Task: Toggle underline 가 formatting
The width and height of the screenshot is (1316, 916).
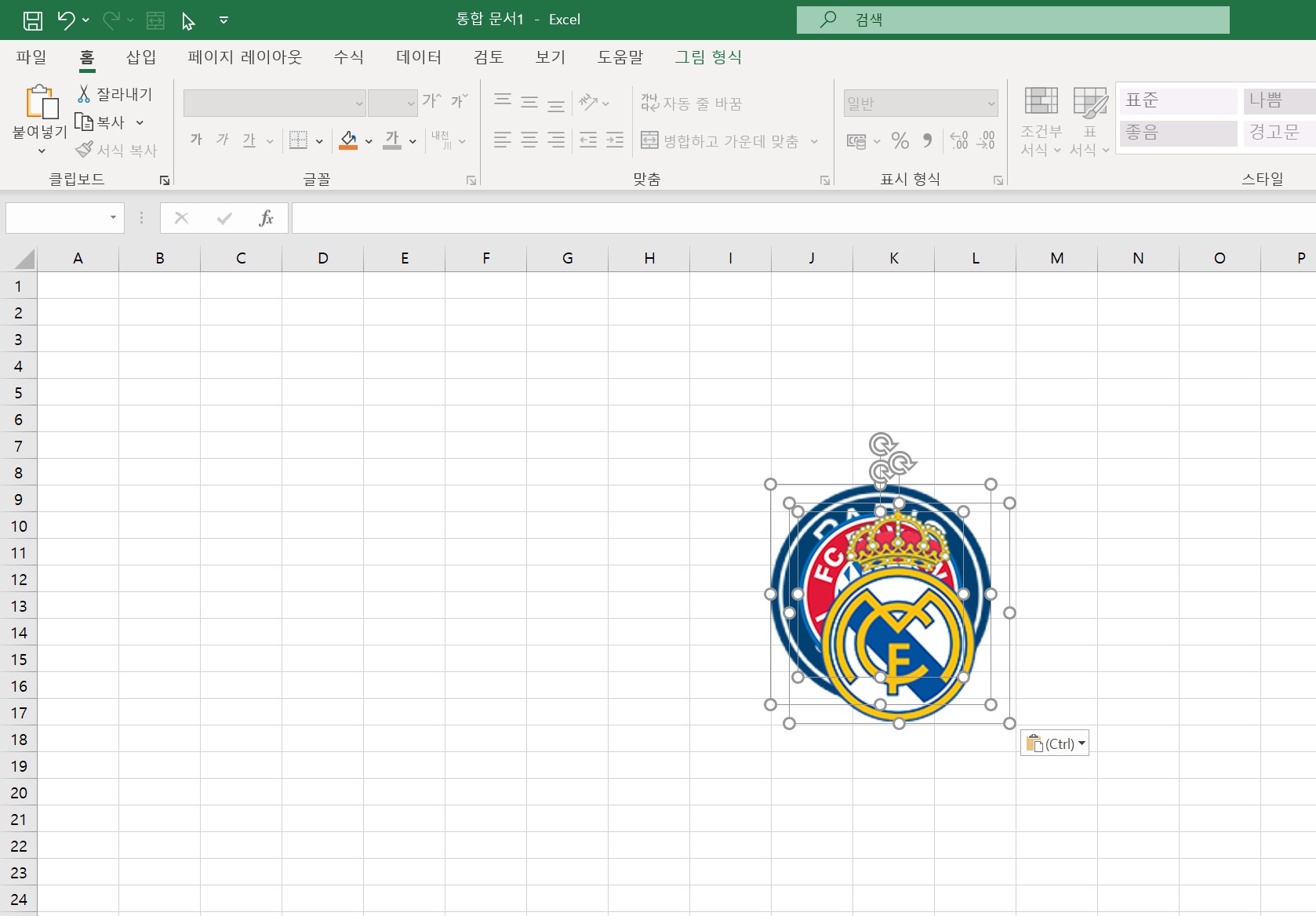Action: click(249, 140)
